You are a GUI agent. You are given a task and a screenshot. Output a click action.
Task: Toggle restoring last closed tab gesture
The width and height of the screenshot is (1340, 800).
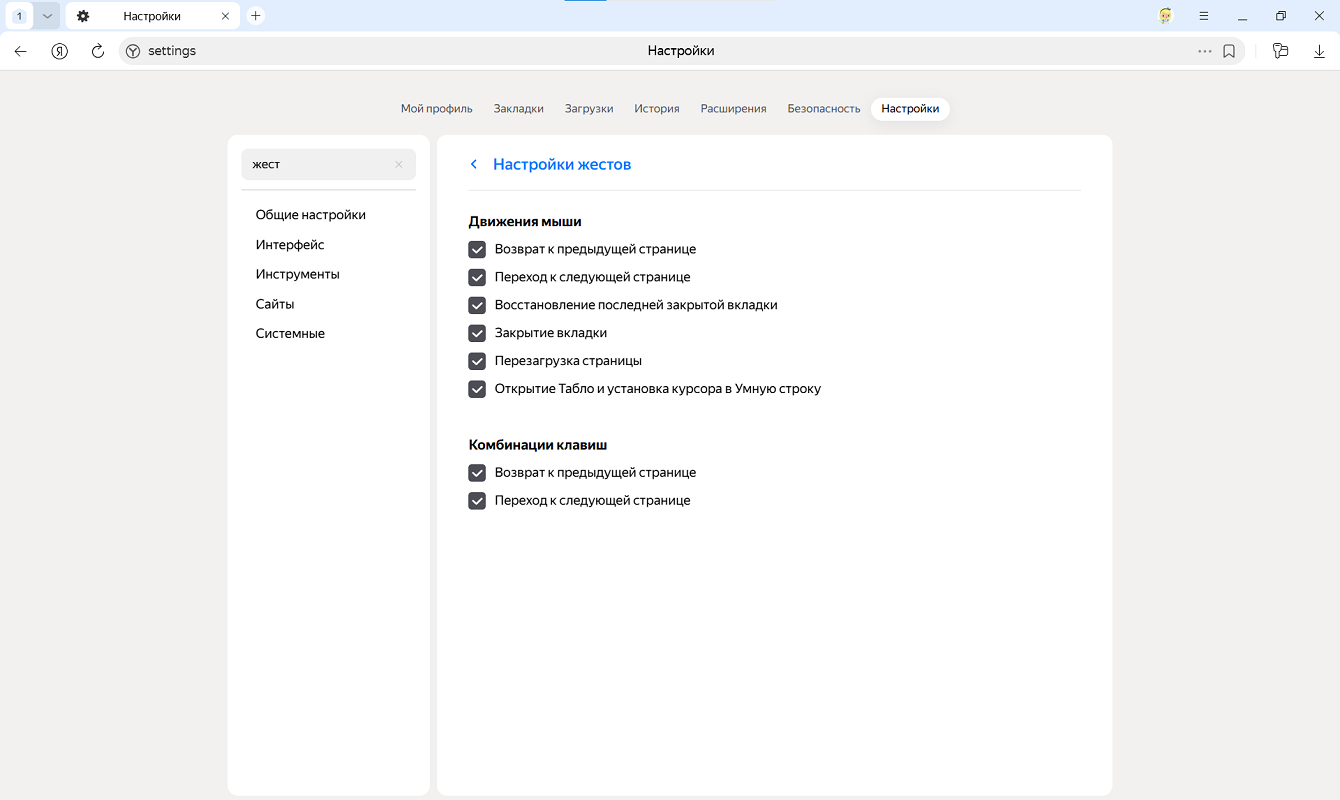tap(477, 305)
